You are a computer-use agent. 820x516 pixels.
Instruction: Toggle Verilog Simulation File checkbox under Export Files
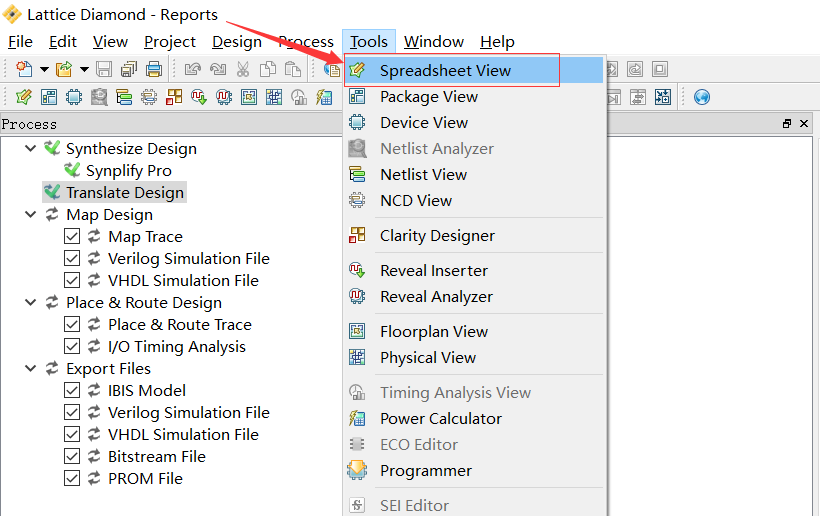tap(72, 412)
